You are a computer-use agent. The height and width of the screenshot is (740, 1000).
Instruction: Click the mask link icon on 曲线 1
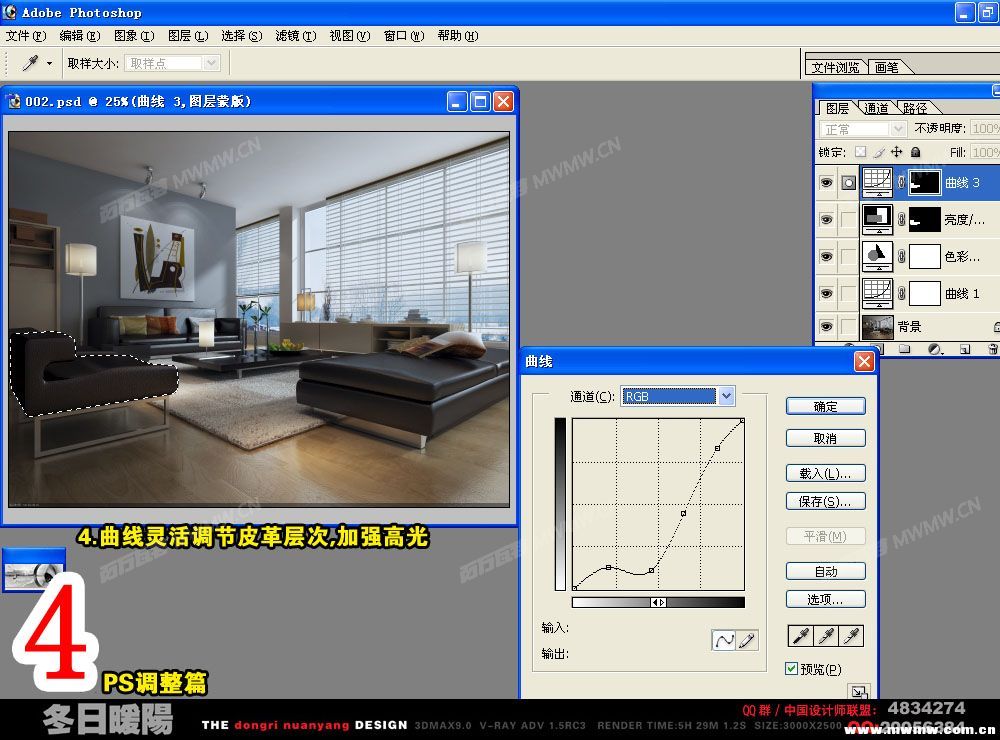tap(901, 293)
